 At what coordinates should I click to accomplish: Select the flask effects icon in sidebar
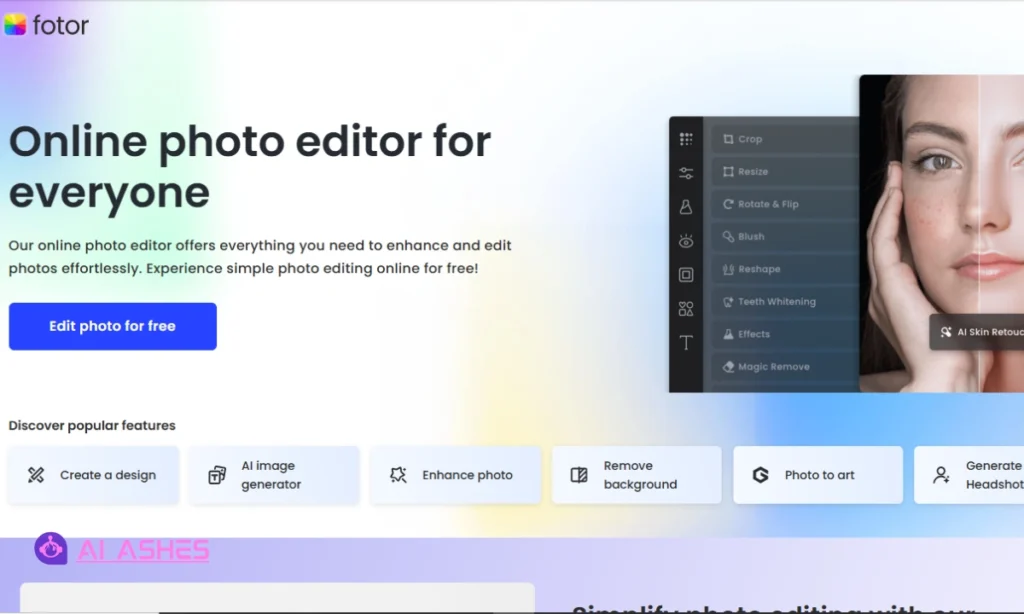coord(686,207)
